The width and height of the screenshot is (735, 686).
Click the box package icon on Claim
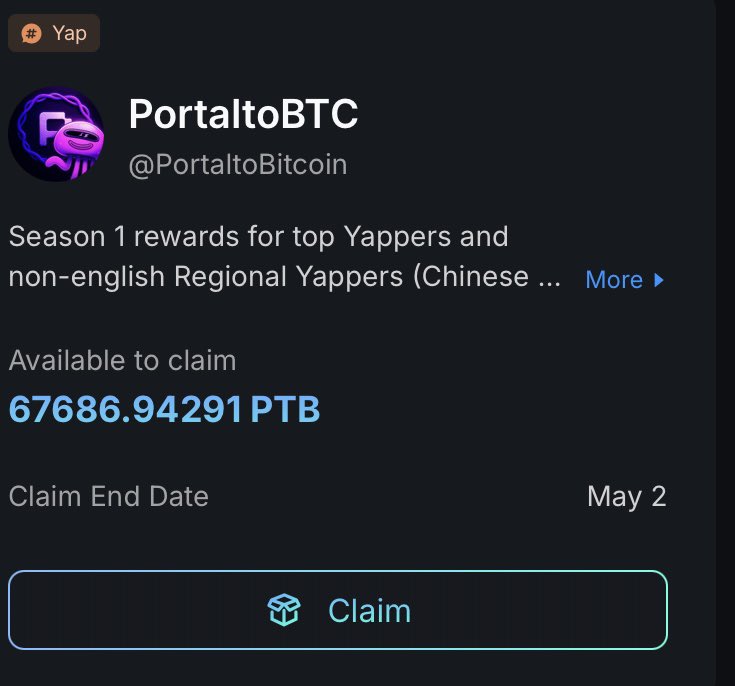tap(284, 610)
